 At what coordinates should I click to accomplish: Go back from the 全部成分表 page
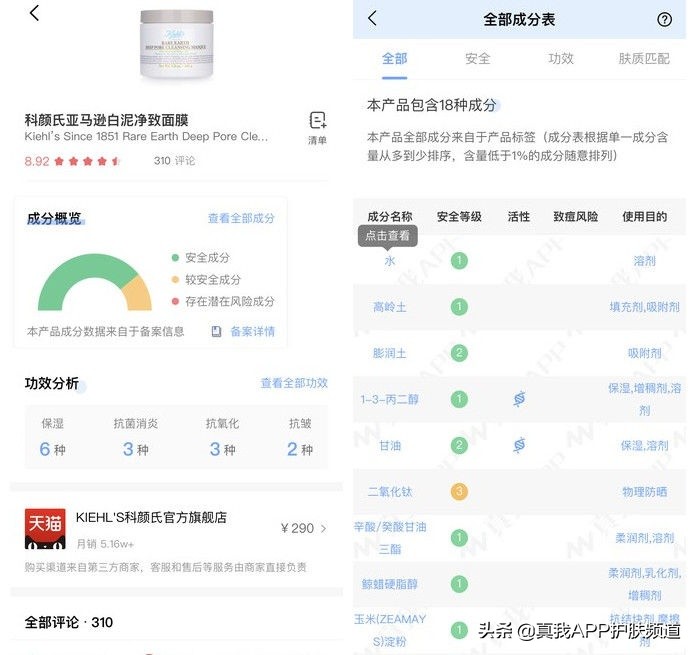pos(372,19)
